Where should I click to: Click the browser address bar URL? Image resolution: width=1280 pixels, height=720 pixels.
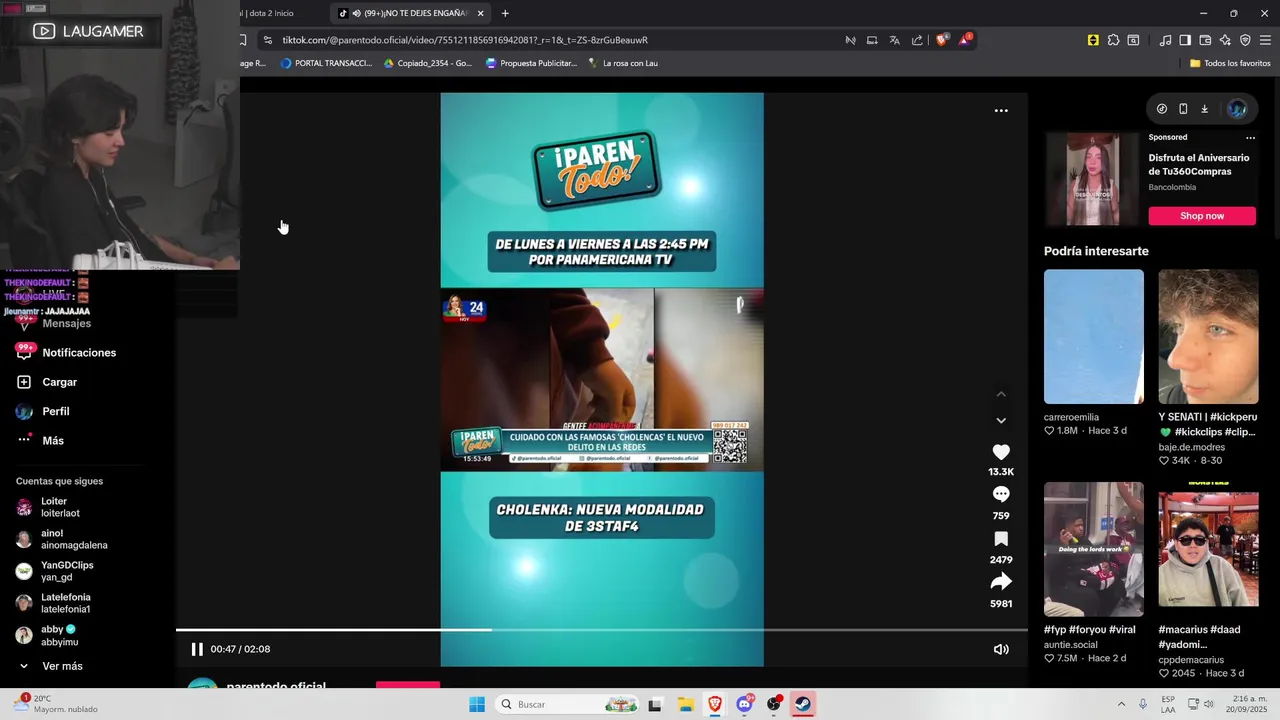465,40
